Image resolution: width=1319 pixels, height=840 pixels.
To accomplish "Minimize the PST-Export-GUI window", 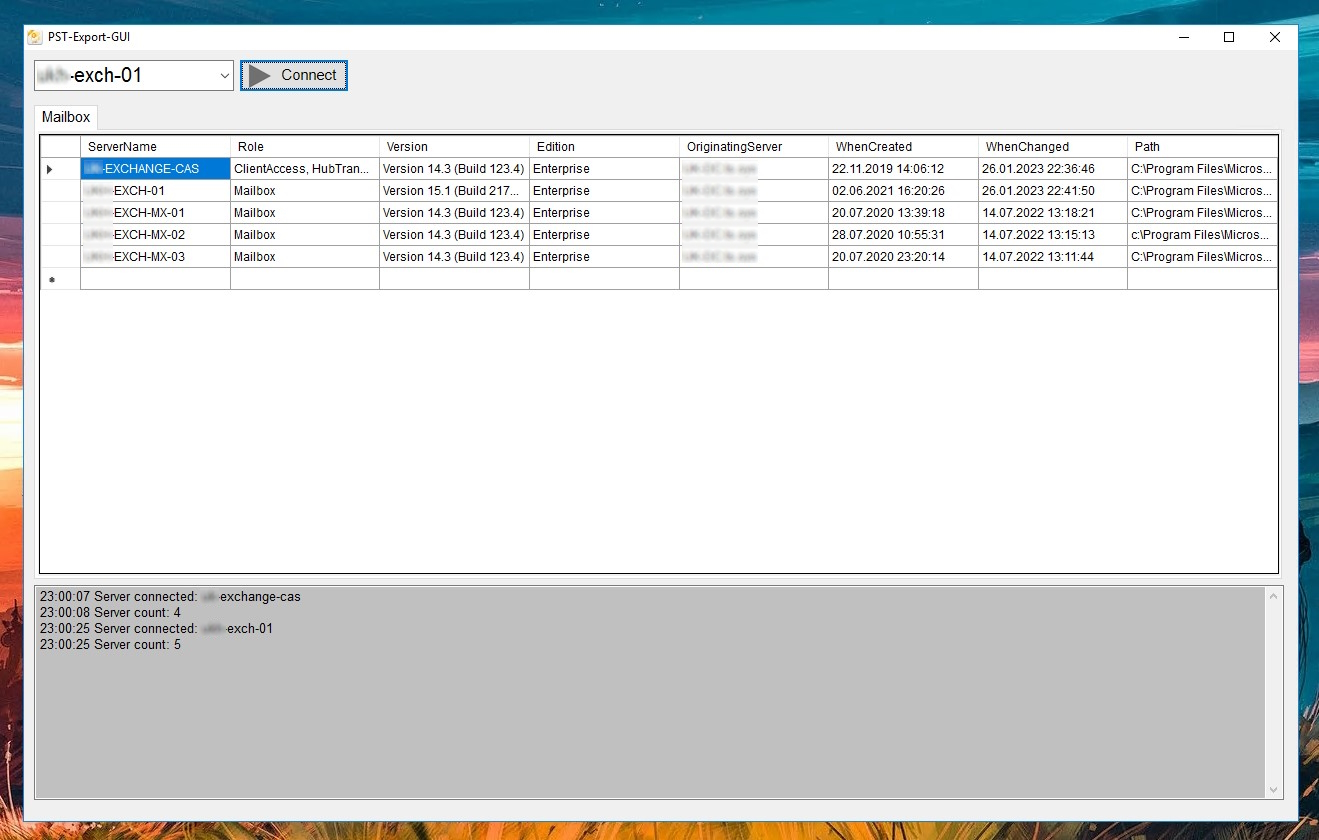I will pyautogui.click(x=1184, y=37).
